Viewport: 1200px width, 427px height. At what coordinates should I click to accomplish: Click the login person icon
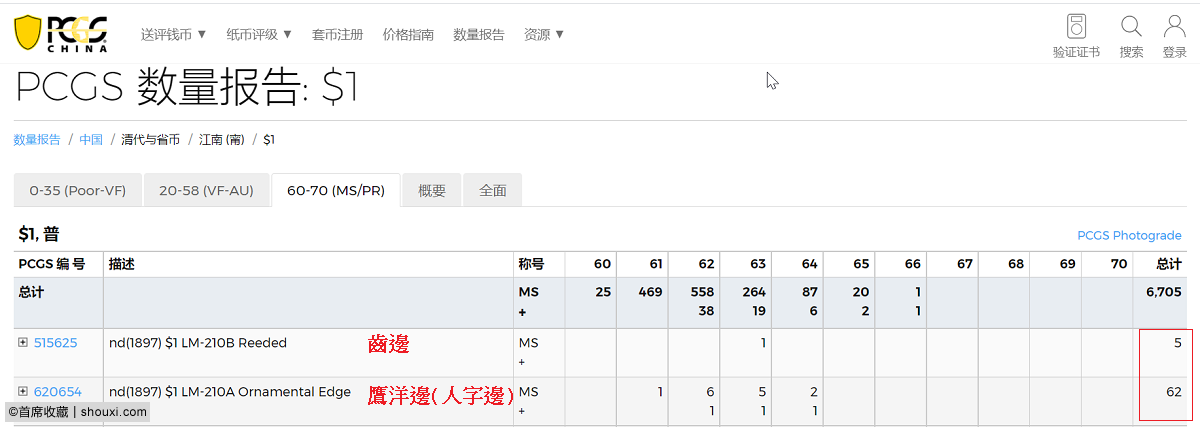(1174, 26)
